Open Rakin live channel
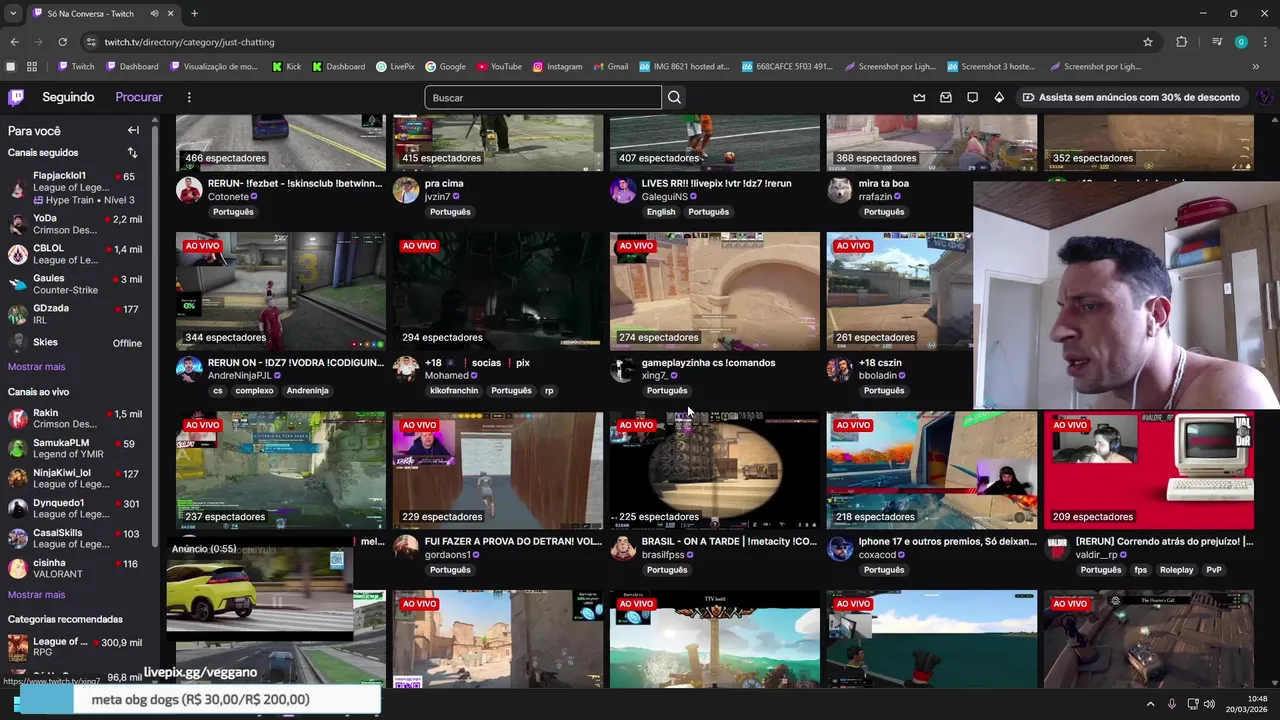Image resolution: width=1280 pixels, height=720 pixels. pos(76,418)
